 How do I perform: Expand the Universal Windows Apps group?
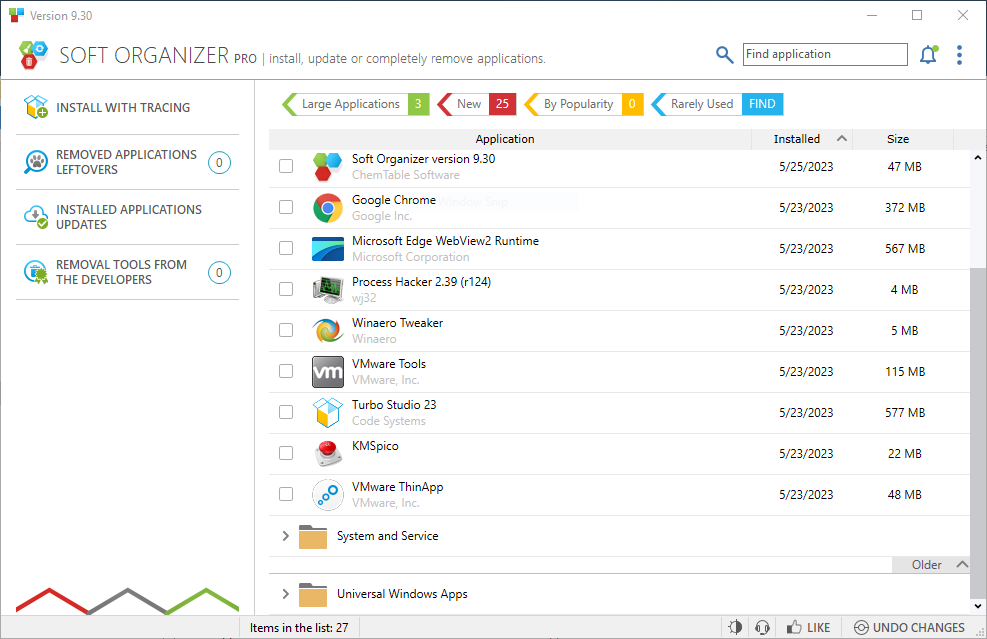285,594
